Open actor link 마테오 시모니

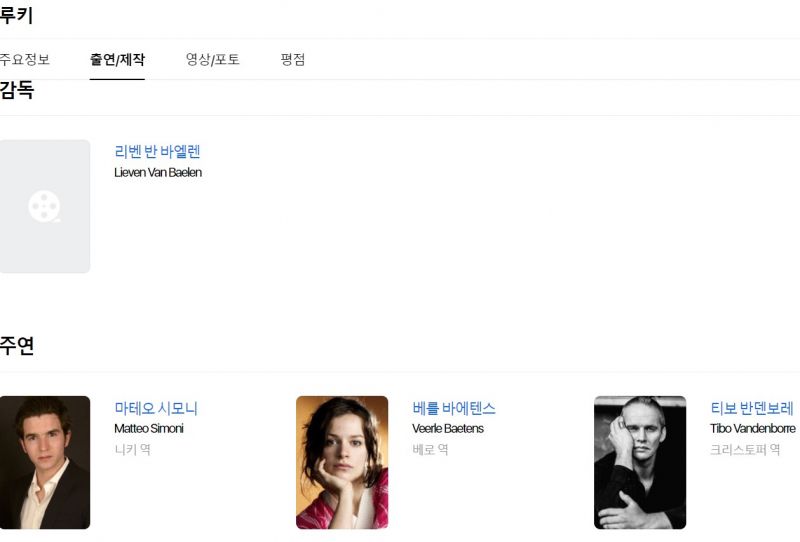coord(156,408)
